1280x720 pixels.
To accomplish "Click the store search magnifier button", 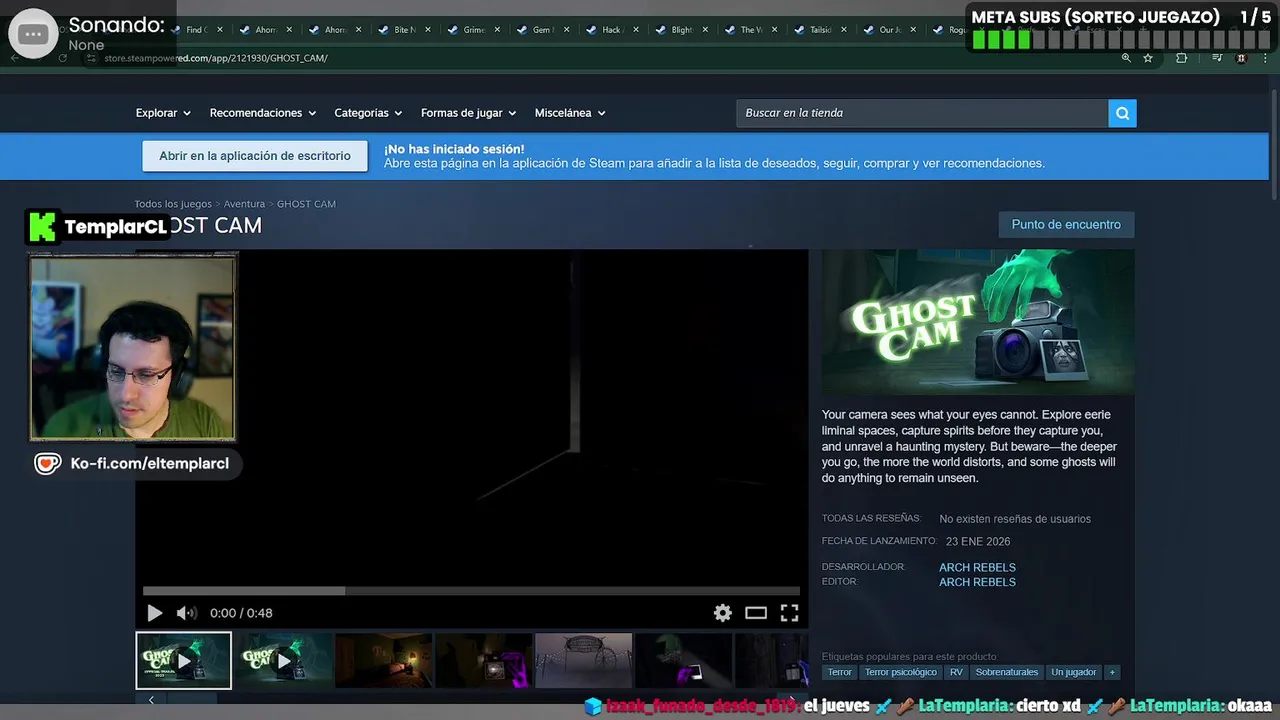I will [x=1122, y=113].
